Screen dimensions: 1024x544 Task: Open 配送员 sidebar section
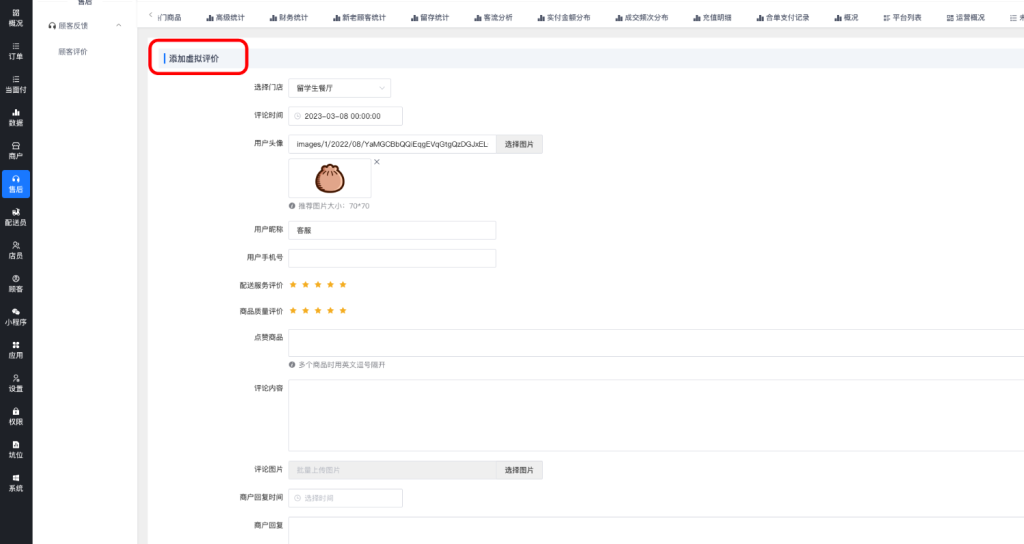point(16,216)
